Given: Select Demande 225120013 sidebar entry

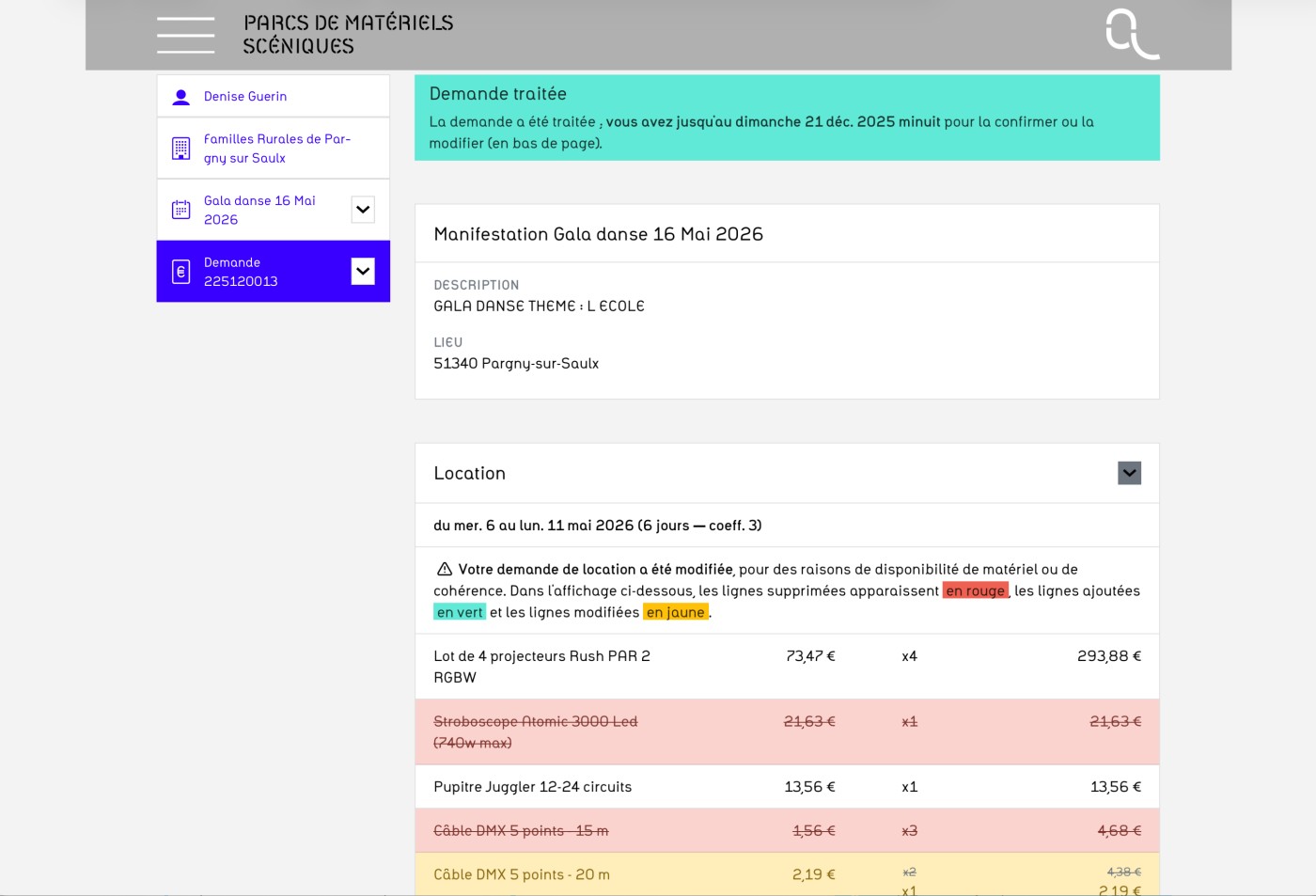Looking at the screenshot, I should click(241, 272).
